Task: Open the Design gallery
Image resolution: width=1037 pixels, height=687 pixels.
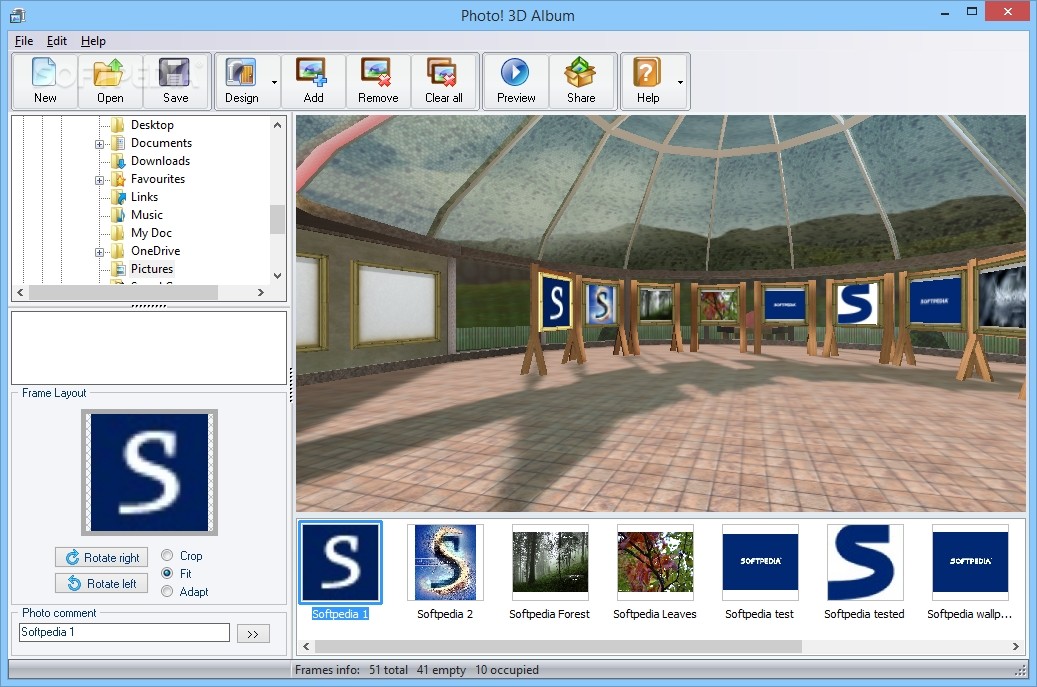Action: tap(247, 80)
